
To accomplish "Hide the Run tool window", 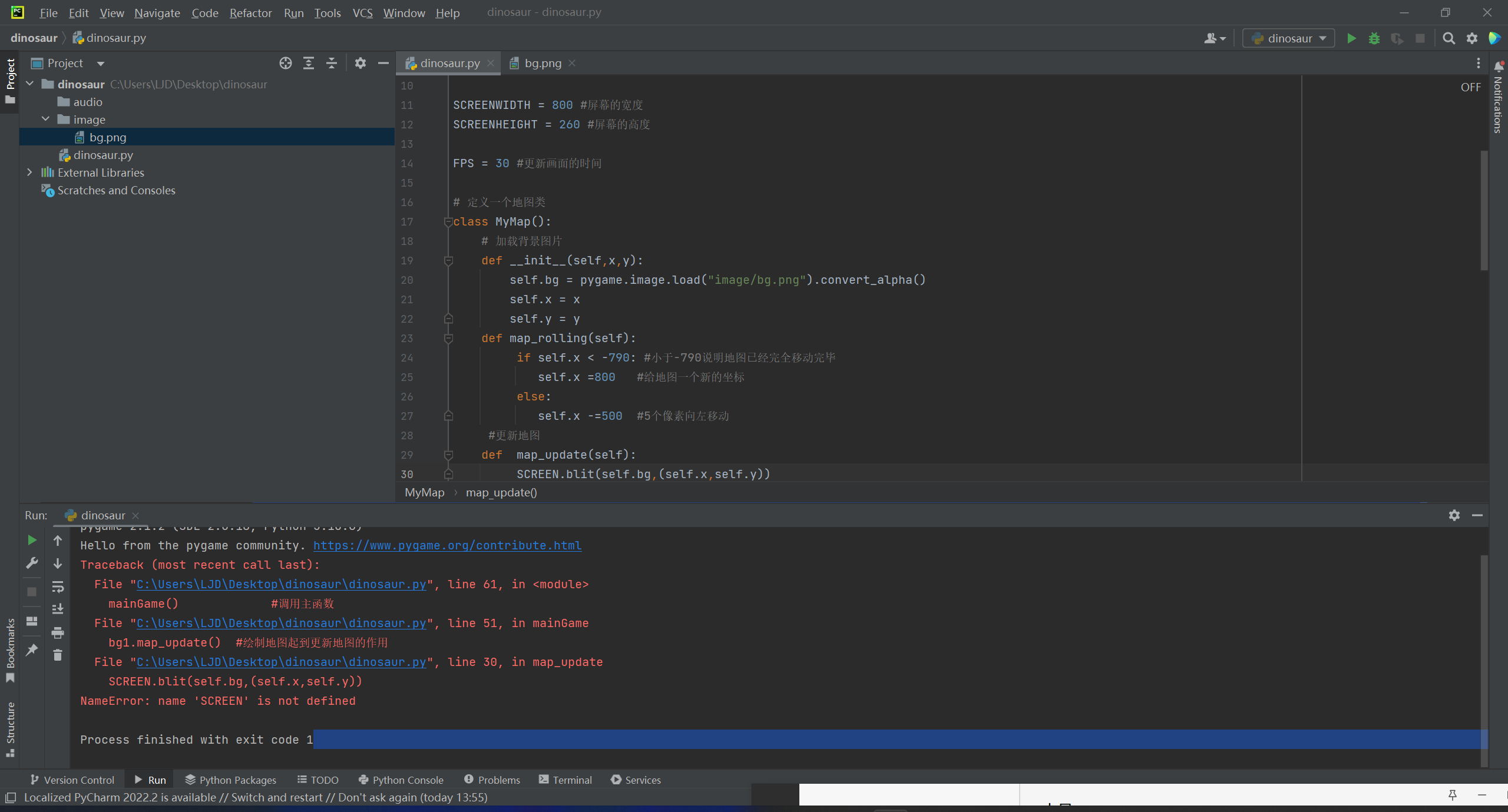I will click(x=1477, y=515).
